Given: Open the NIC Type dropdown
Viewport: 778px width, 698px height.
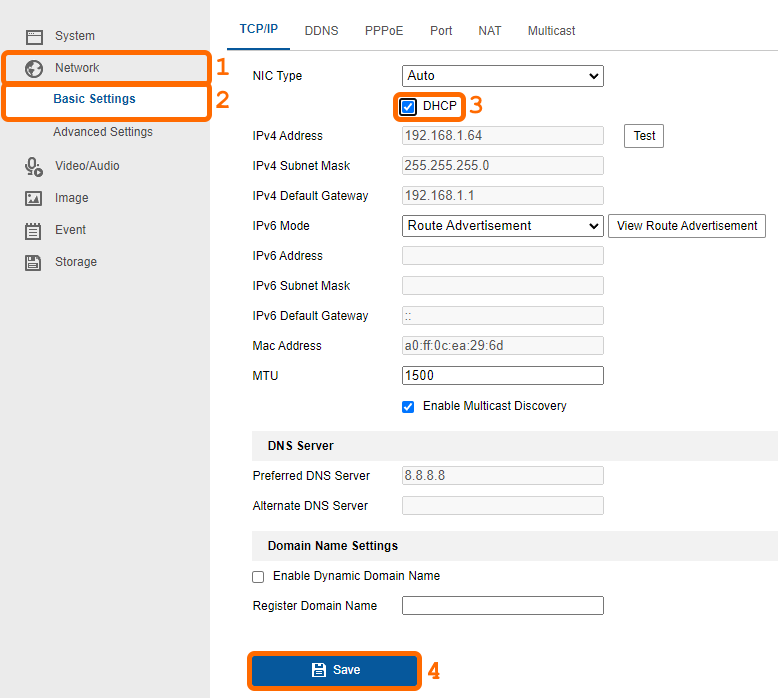Looking at the screenshot, I should (503, 76).
